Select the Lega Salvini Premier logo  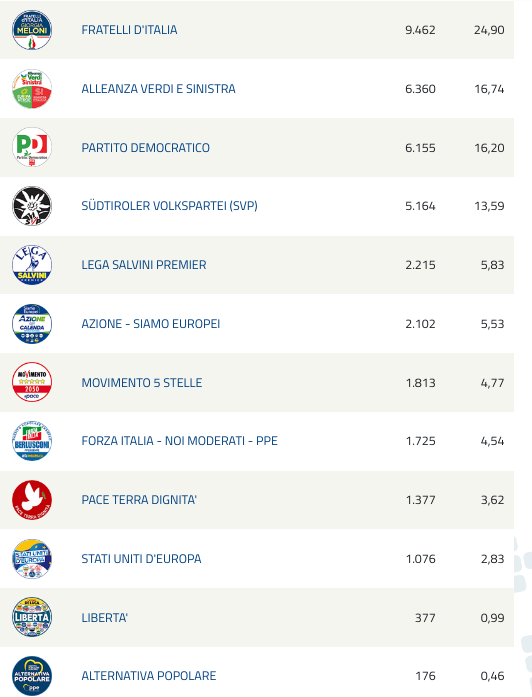[x=32, y=264]
